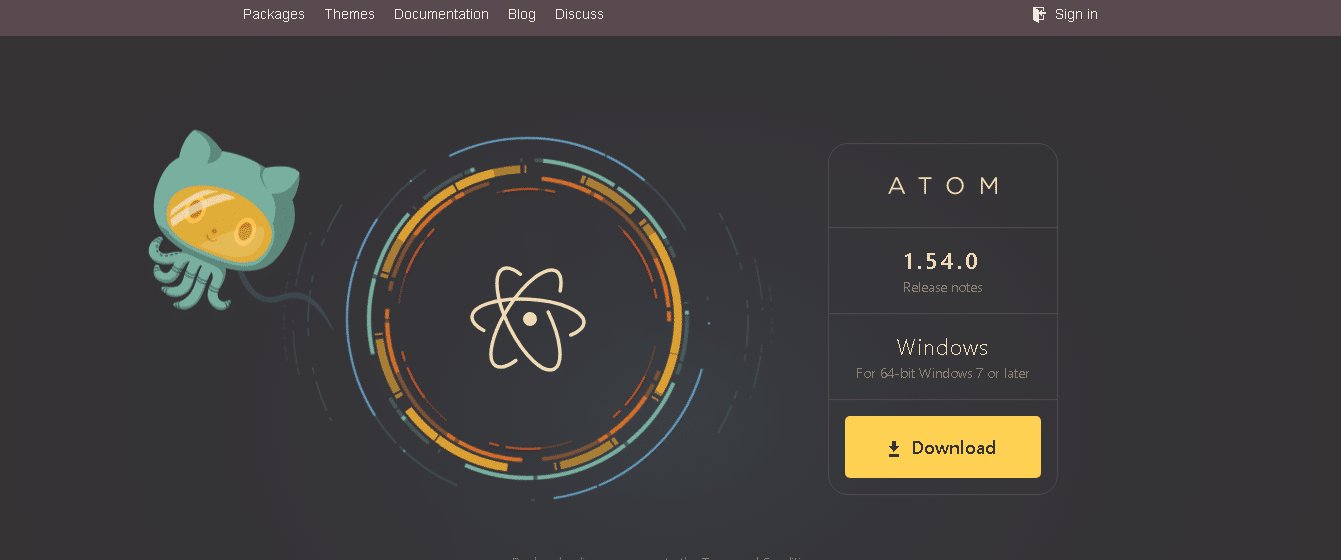Open the Discuss forum link
Screen dimensions: 1341x560
(579, 14)
